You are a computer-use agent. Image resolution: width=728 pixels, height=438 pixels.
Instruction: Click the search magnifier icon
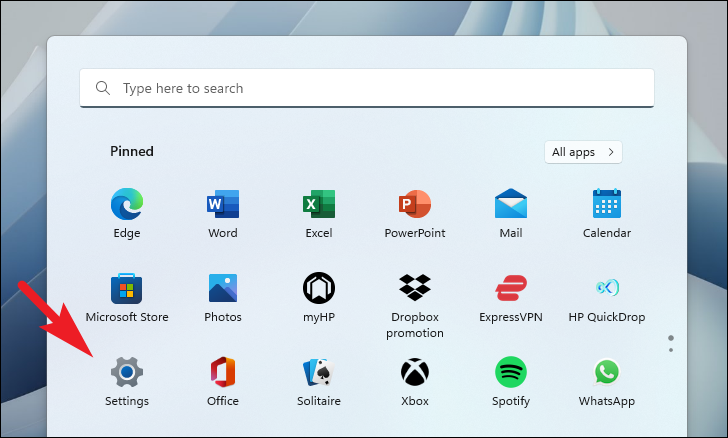(103, 88)
